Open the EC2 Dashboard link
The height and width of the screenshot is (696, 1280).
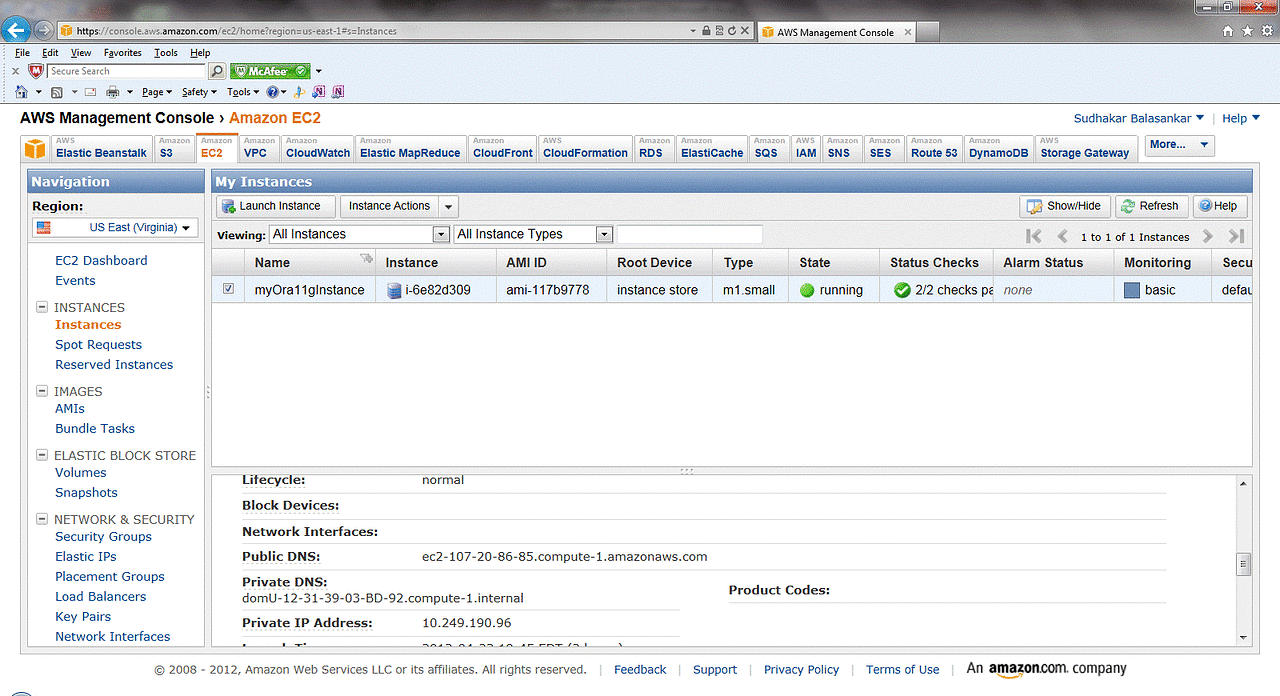coord(101,260)
